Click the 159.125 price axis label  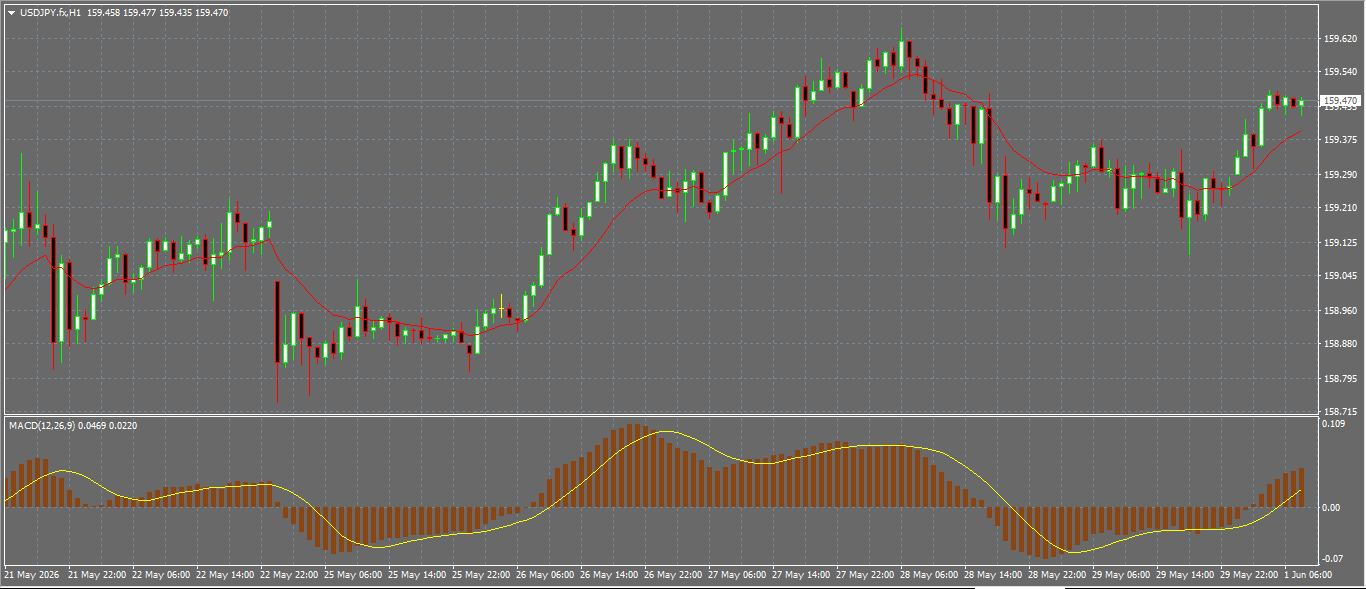(x=1340, y=243)
